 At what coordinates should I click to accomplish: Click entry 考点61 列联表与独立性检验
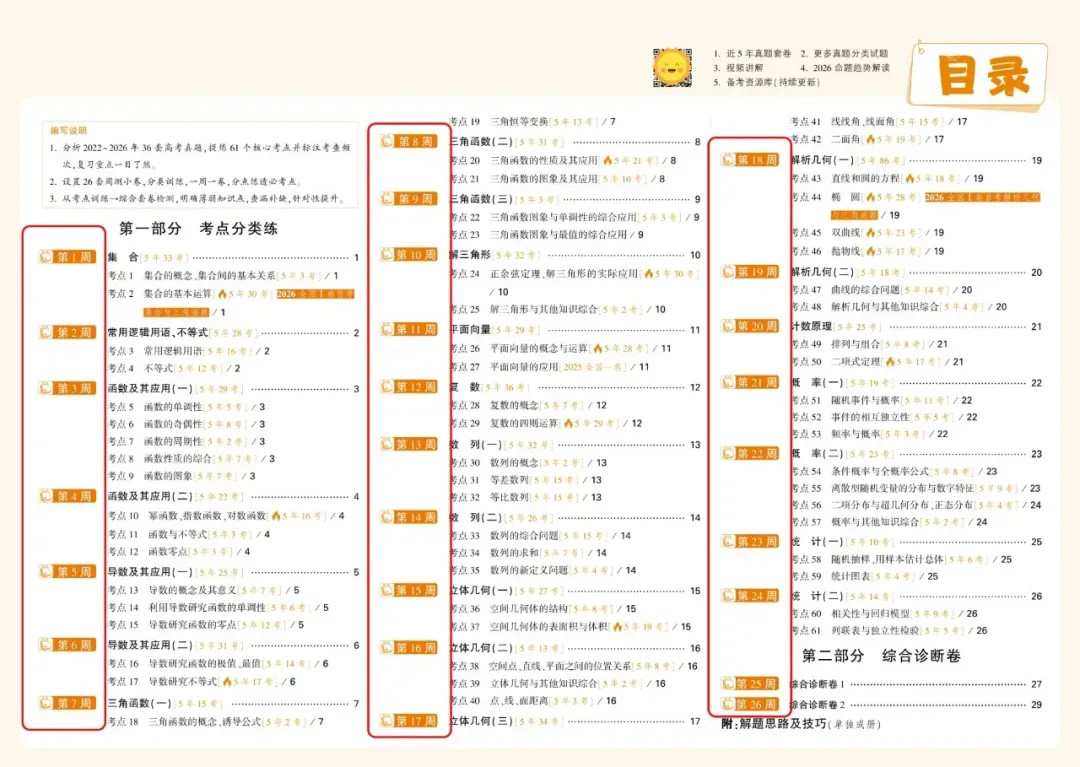[890, 631]
